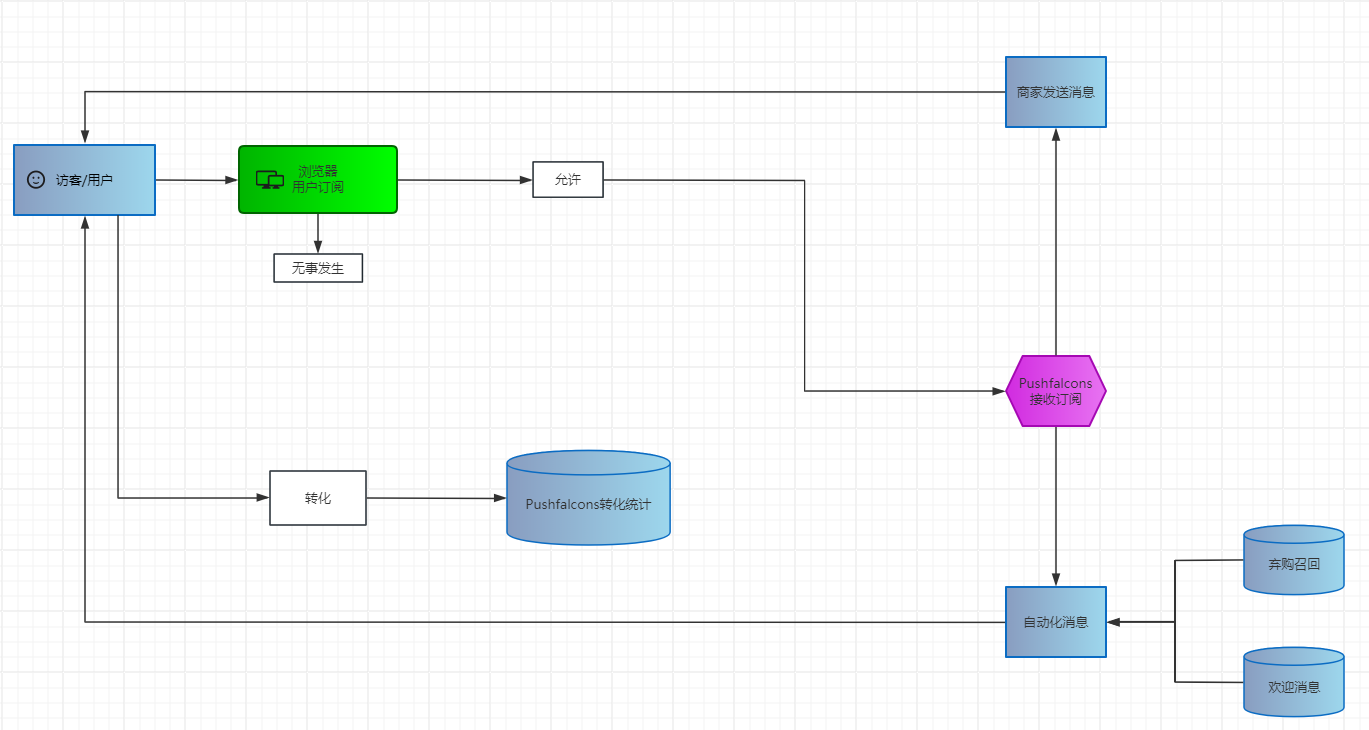Select the 转化 rectangle

pos(318,498)
